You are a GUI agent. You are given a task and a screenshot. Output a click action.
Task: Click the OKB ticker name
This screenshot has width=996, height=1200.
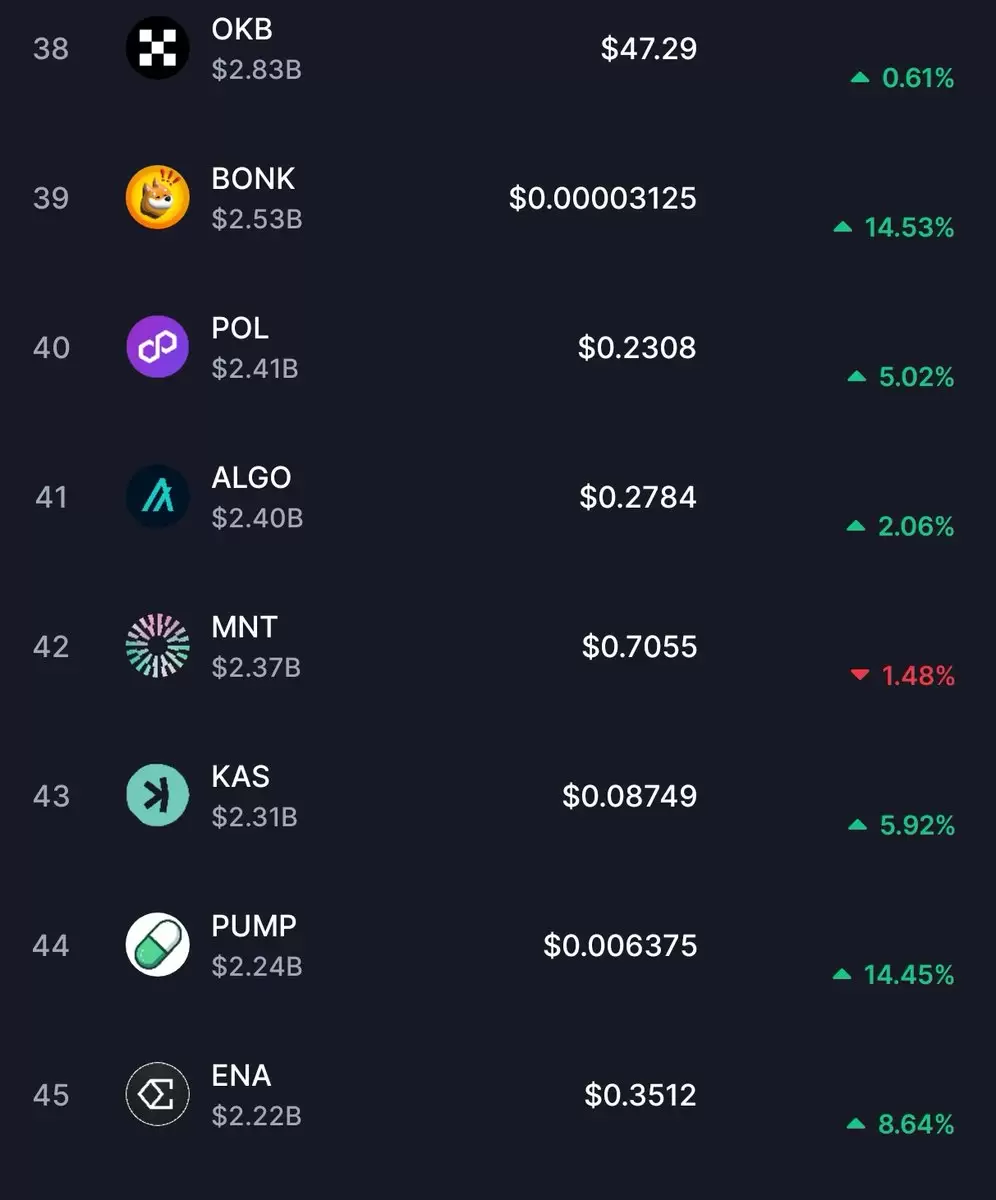click(242, 29)
